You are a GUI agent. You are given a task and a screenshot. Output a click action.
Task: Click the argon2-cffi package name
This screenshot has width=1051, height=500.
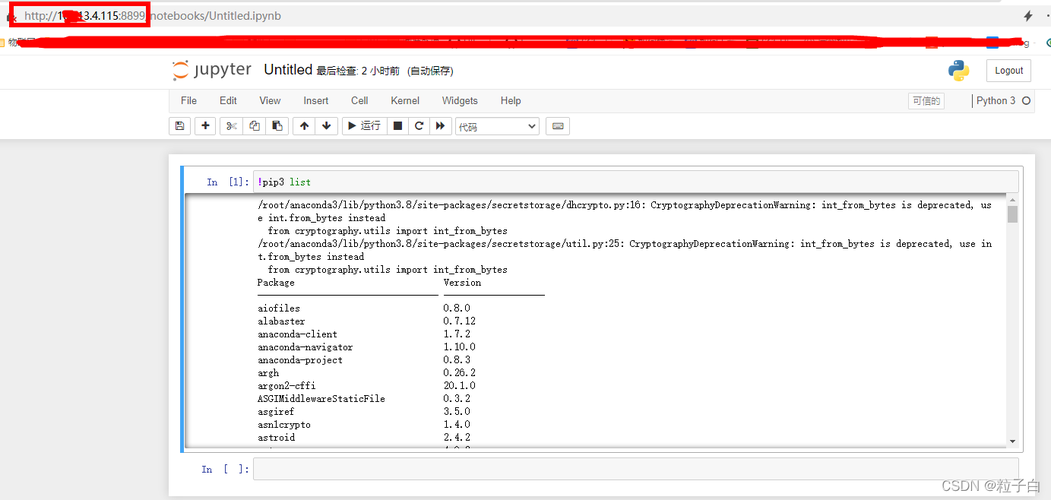point(286,385)
